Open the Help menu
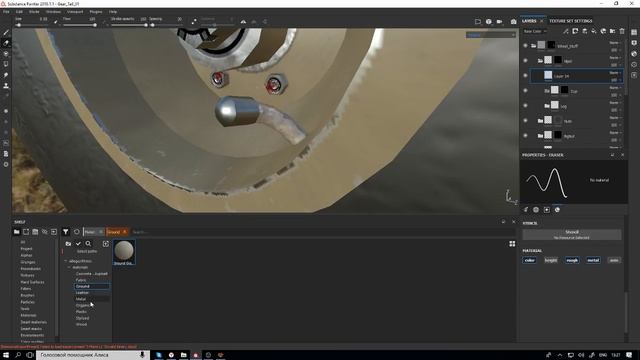Screen dimensions: 640x360 pyautogui.click(x=113, y=12)
